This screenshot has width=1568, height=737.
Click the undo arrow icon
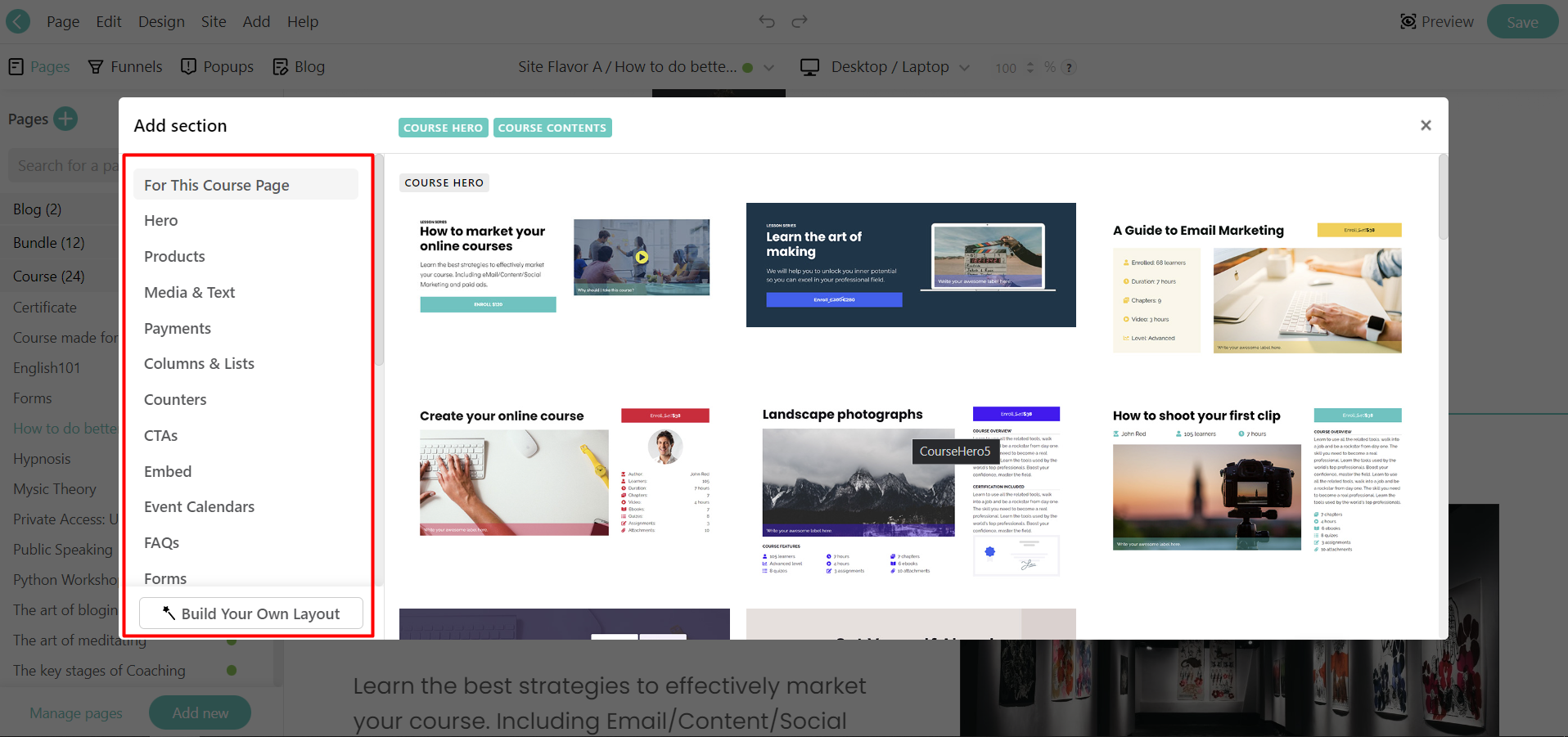(x=767, y=21)
